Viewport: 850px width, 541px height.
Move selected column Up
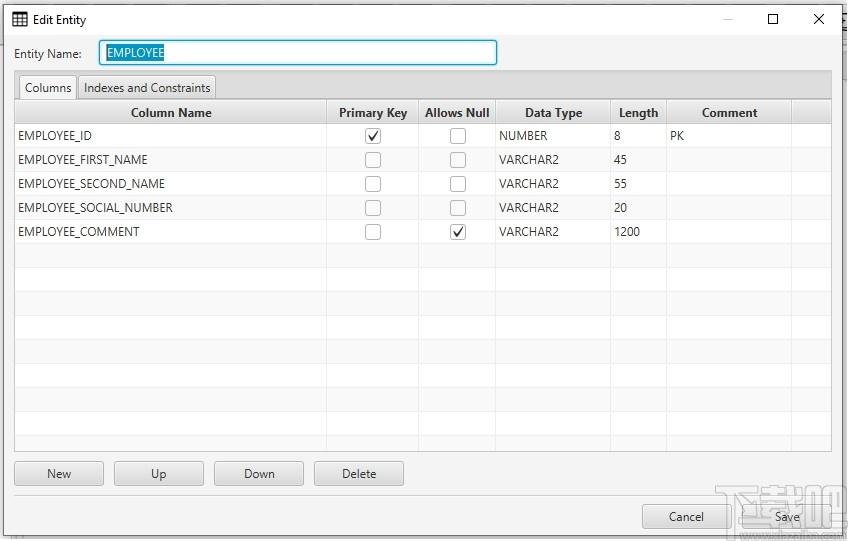coord(159,474)
